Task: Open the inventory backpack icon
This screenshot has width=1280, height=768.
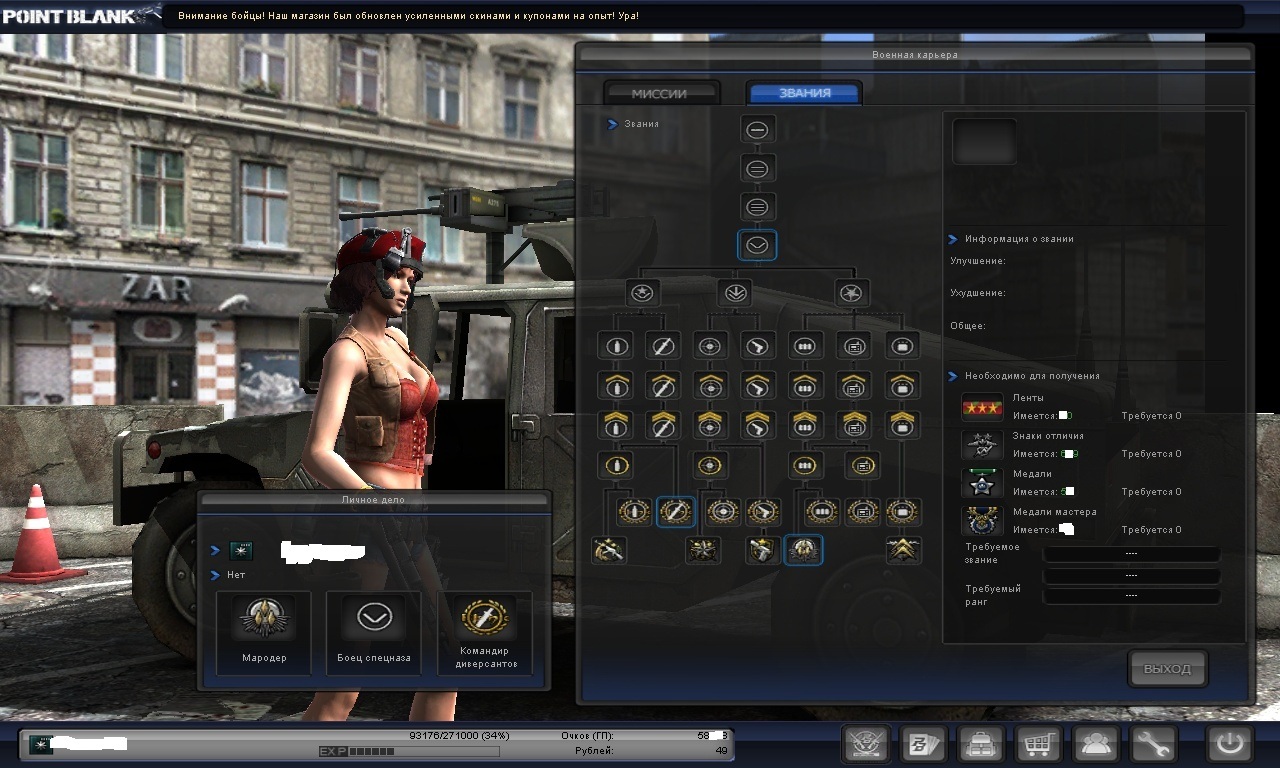Action: [x=981, y=744]
